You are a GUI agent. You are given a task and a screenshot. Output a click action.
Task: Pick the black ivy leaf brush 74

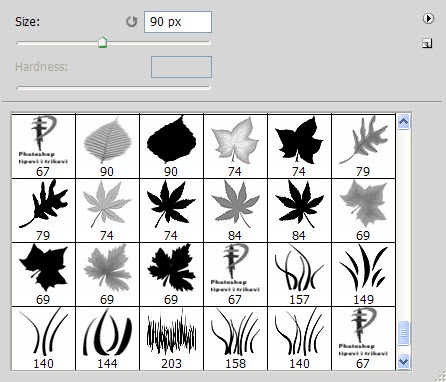point(299,146)
